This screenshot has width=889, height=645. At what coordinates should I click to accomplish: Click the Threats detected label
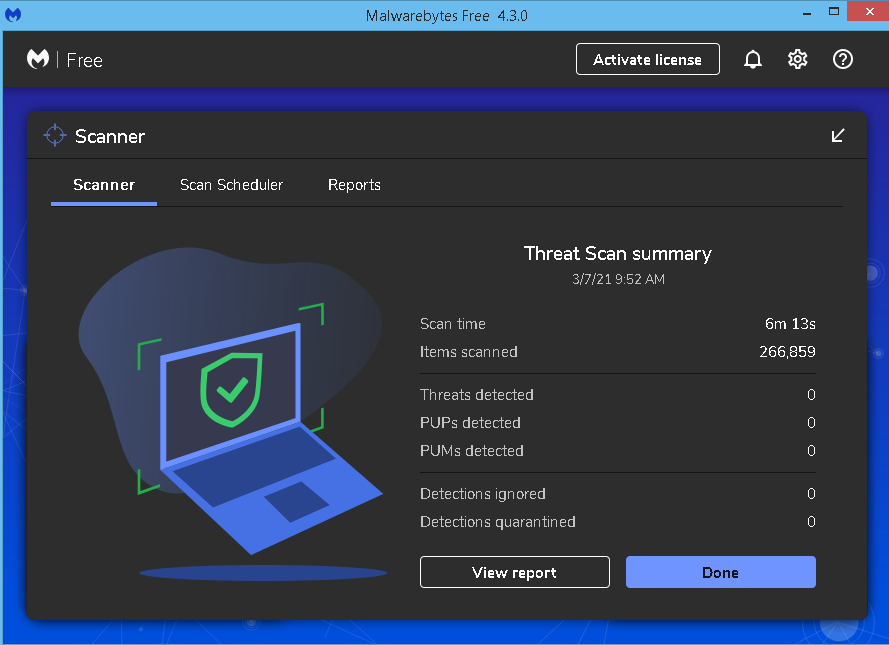pos(477,394)
